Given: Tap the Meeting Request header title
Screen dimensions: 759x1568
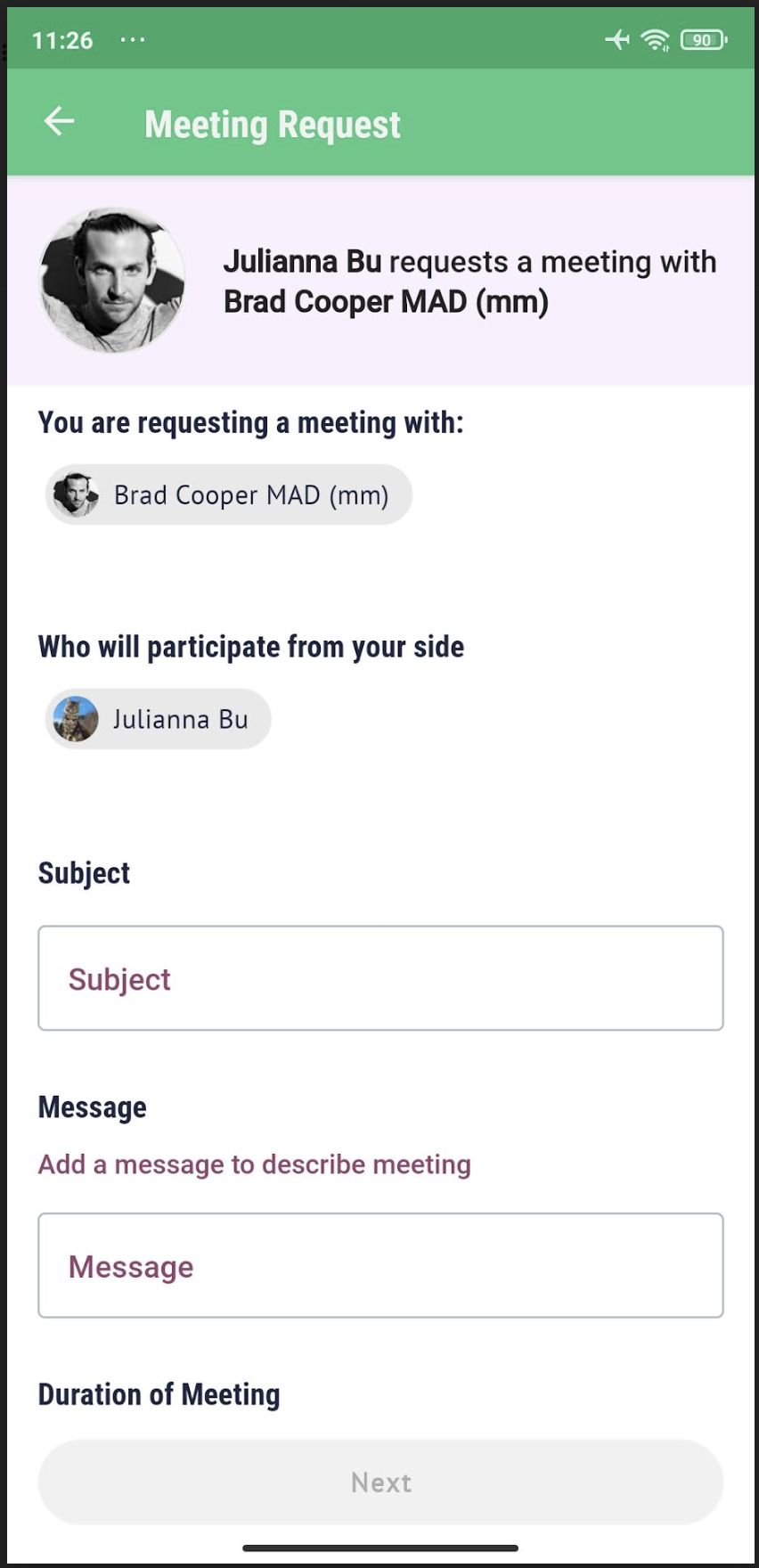Looking at the screenshot, I should pyautogui.click(x=273, y=125).
